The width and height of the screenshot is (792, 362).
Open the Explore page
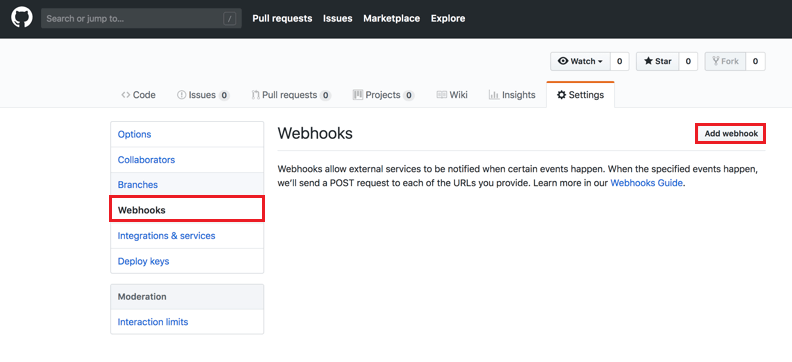tap(448, 19)
